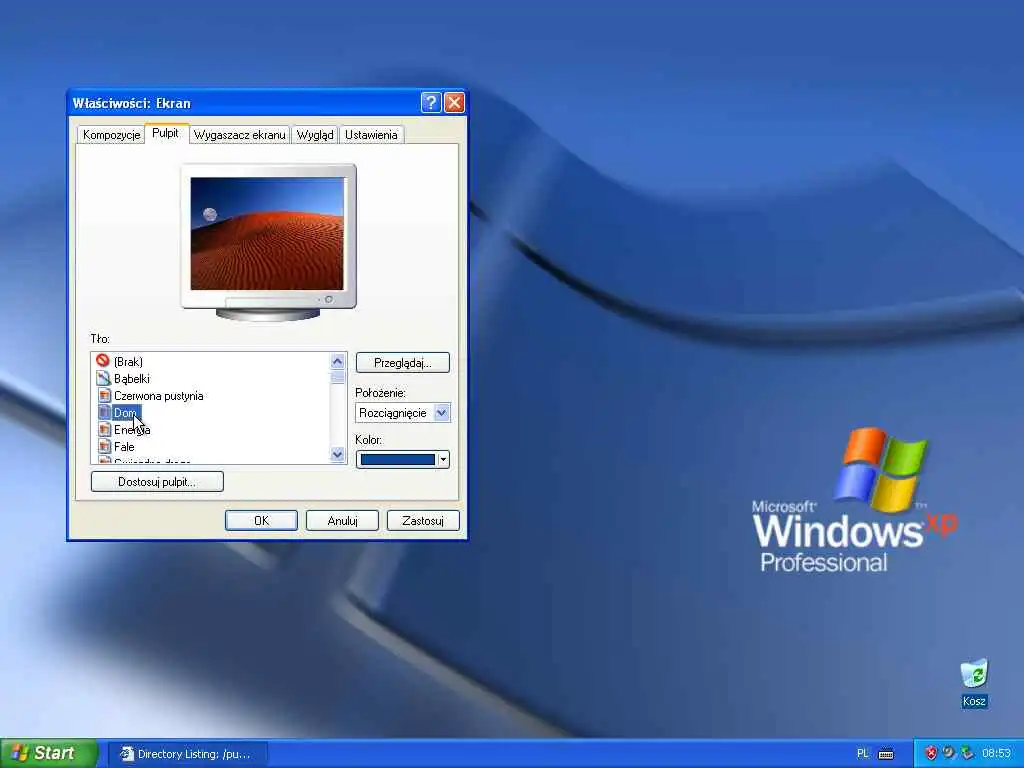Choose Czerwona pustynia background
This screenshot has width=1024, height=768.
(x=159, y=395)
